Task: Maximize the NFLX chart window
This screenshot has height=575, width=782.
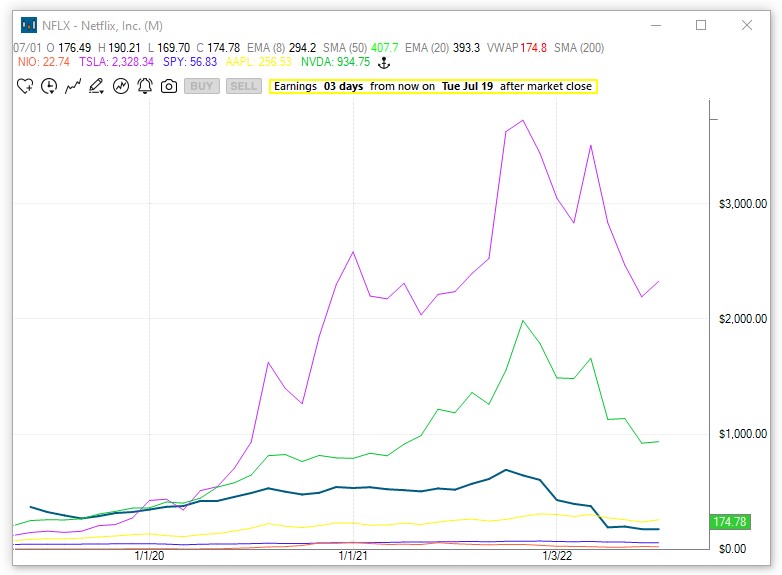Action: coord(700,25)
